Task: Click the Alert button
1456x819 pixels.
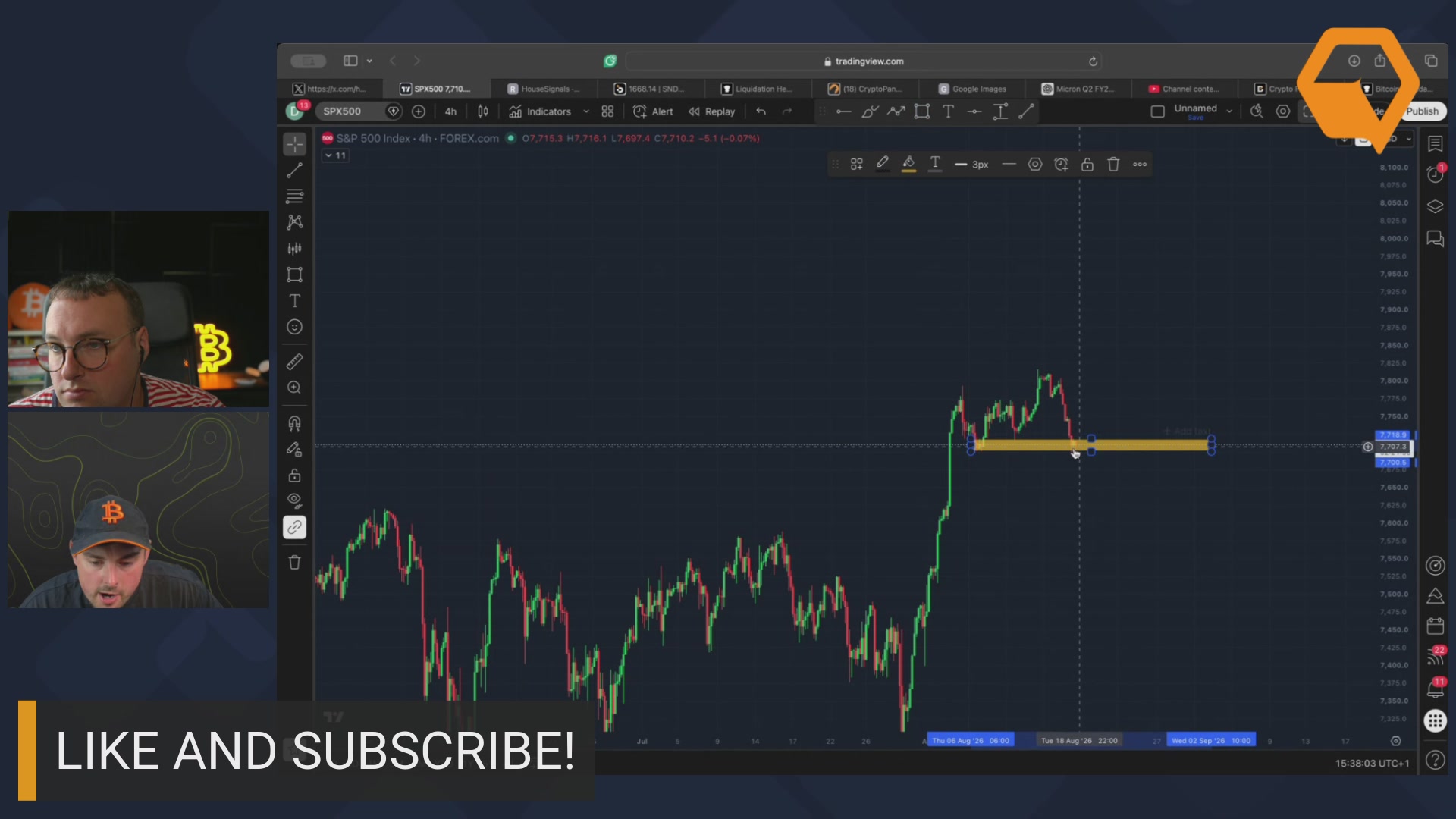Action: coord(653,111)
